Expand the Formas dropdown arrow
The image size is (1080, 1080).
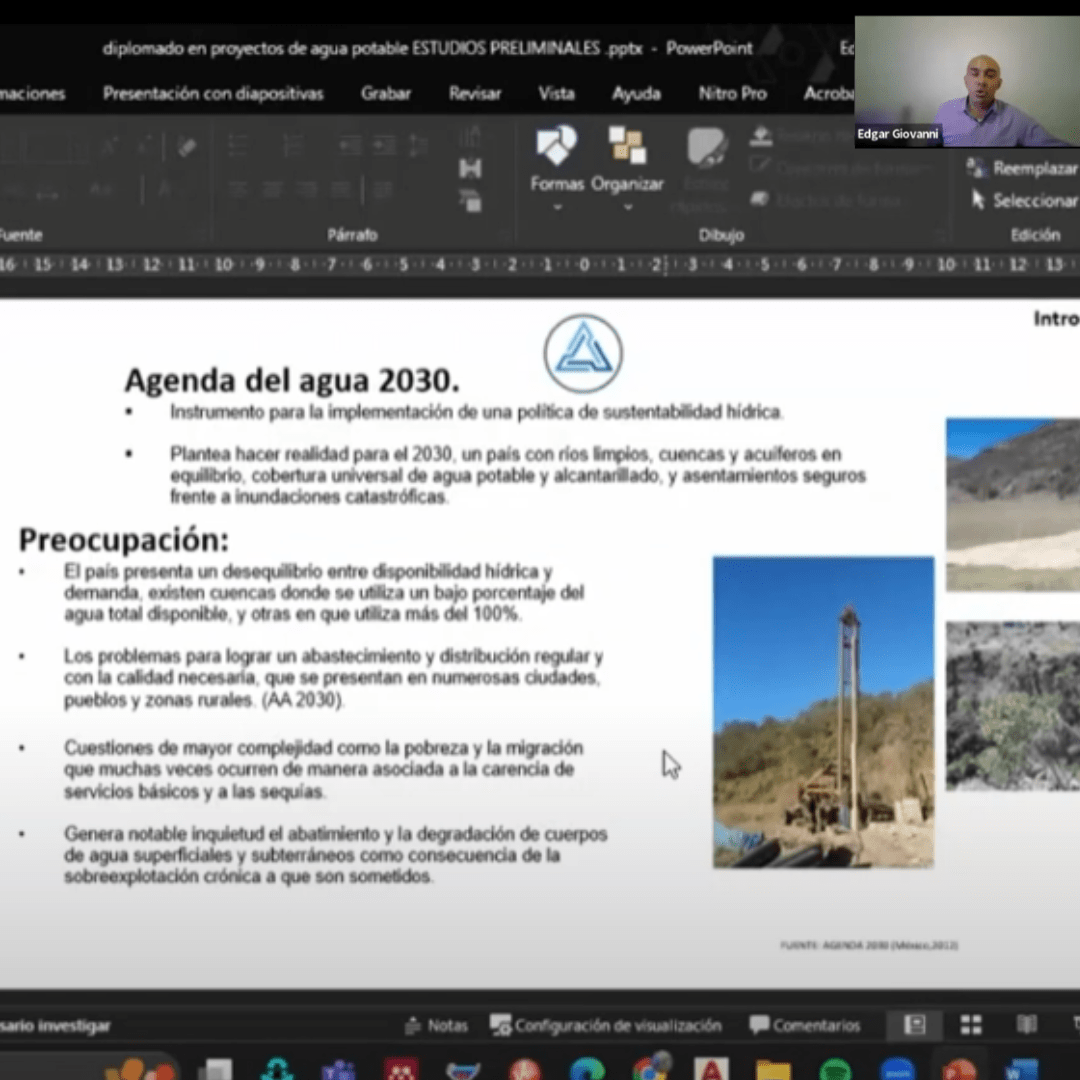(x=557, y=207)
